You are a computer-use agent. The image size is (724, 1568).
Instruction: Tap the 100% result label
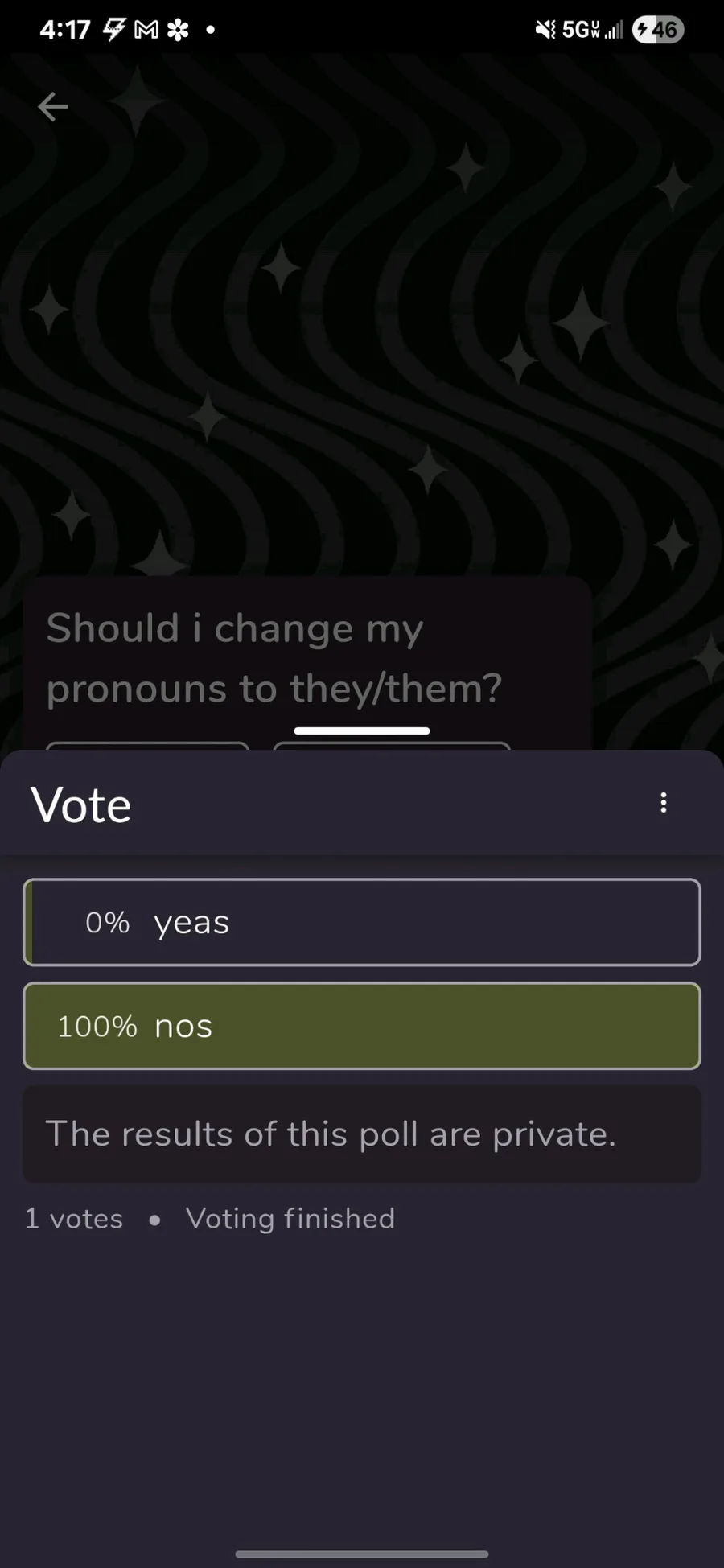click(x=97, y=1027)
